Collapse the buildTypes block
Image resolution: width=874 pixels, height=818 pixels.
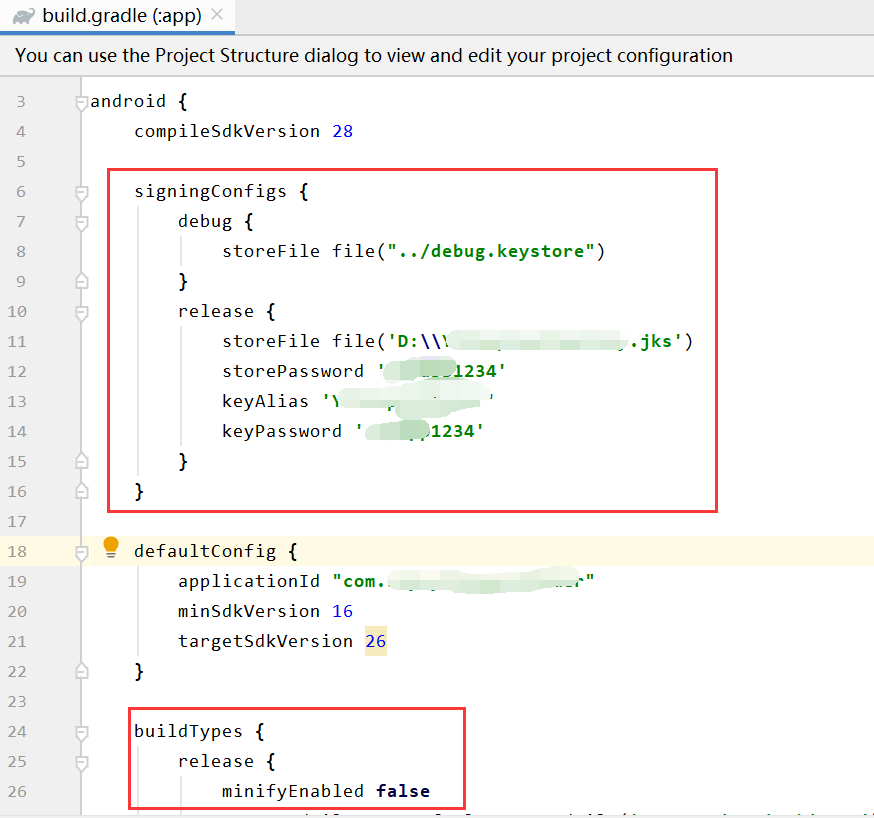(82, 731)
